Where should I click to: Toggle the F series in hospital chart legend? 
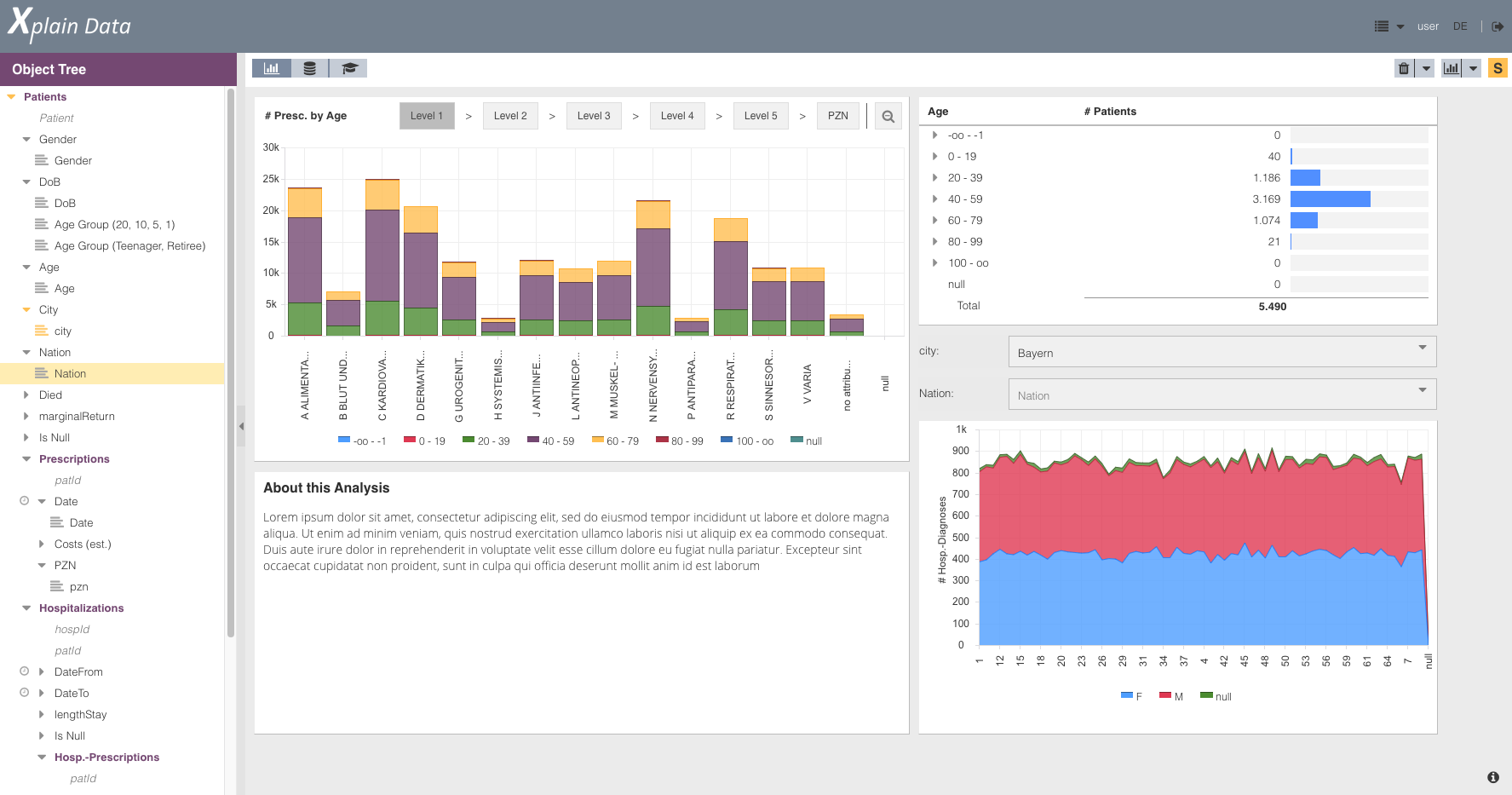point(1131,696)
